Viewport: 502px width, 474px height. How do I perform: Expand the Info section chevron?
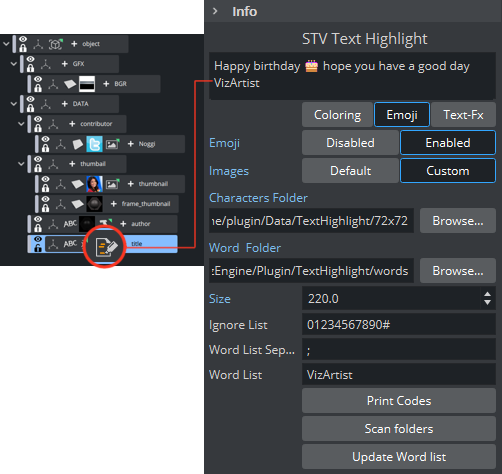point(215,11)
